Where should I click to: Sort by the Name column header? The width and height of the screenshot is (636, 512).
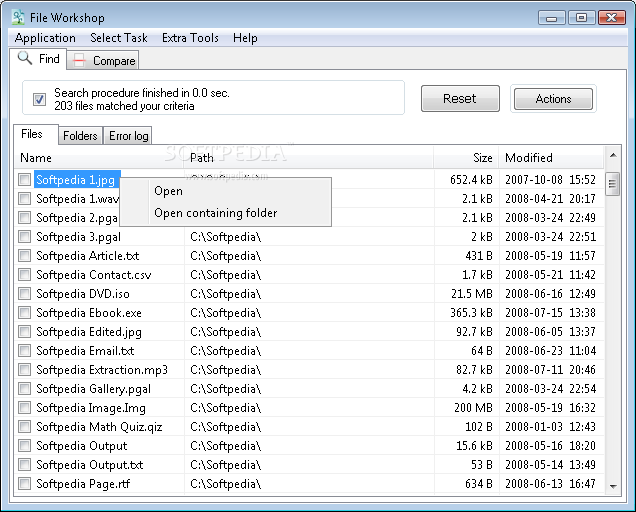pos(99,157)
